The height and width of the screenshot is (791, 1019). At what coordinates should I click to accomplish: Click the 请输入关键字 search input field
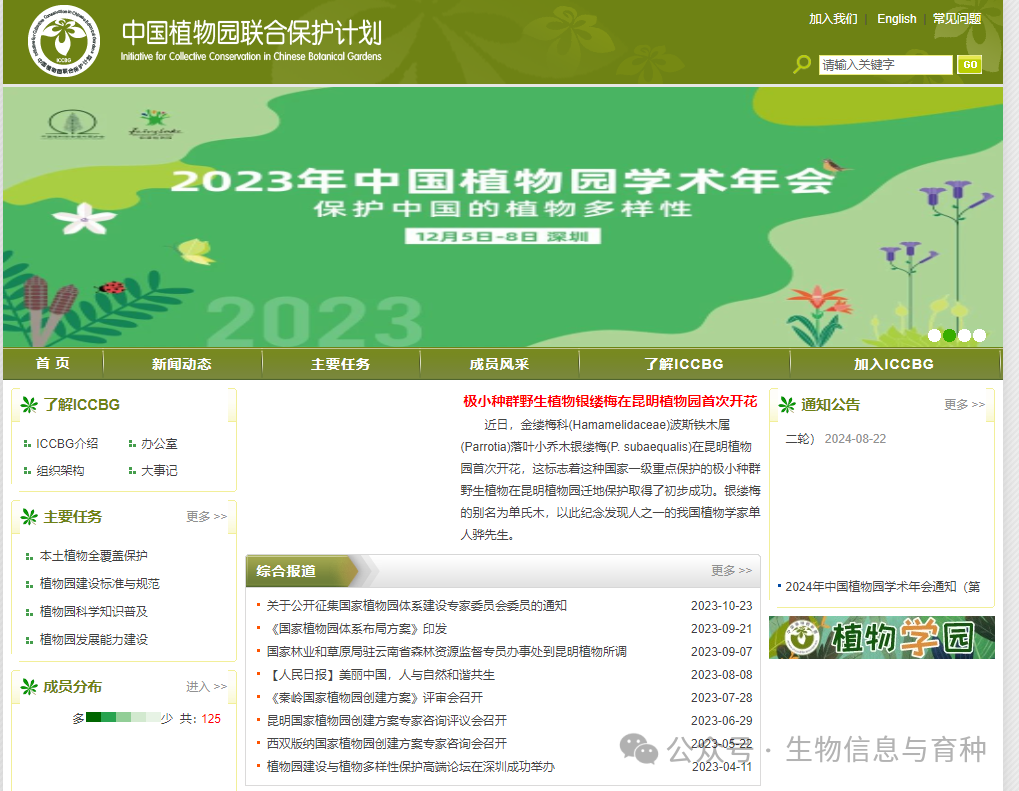coord(885,64)
